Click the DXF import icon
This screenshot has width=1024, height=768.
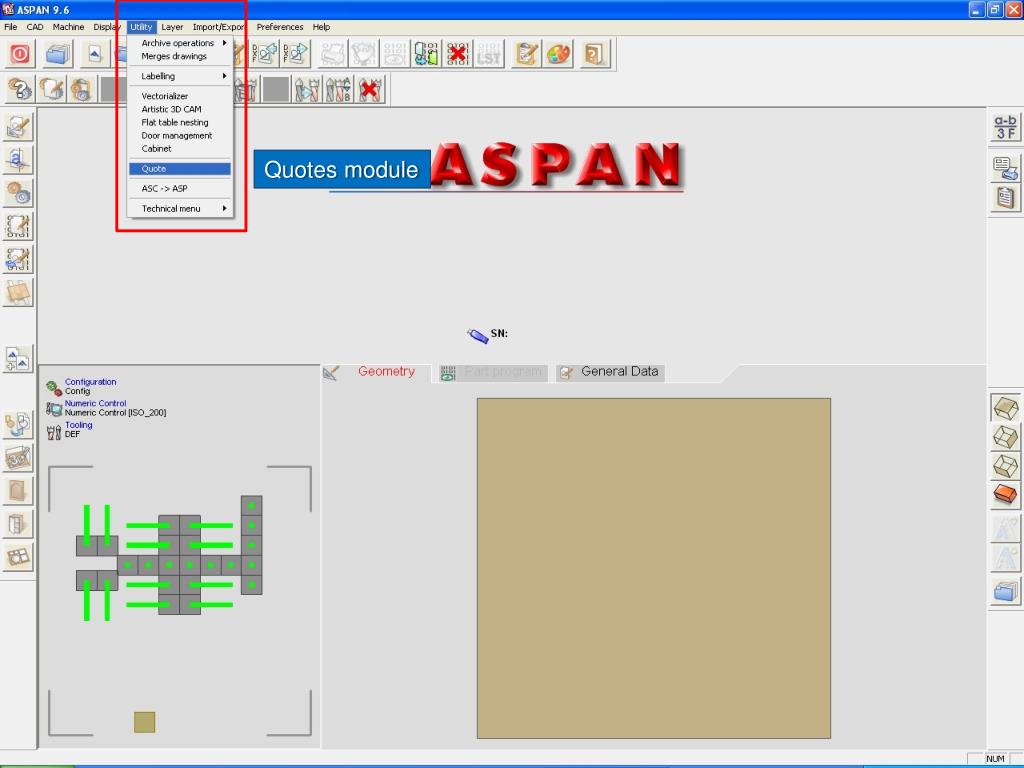click(x=264, y=54)
